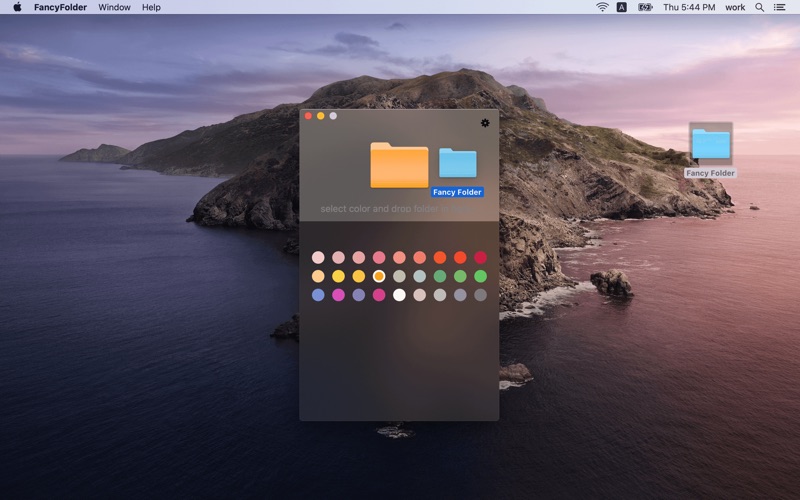Image resolution: width=800 pixels, height=500 pixels.
Task: Pick the bright green swatch ending the middle row
Action: 480,276
